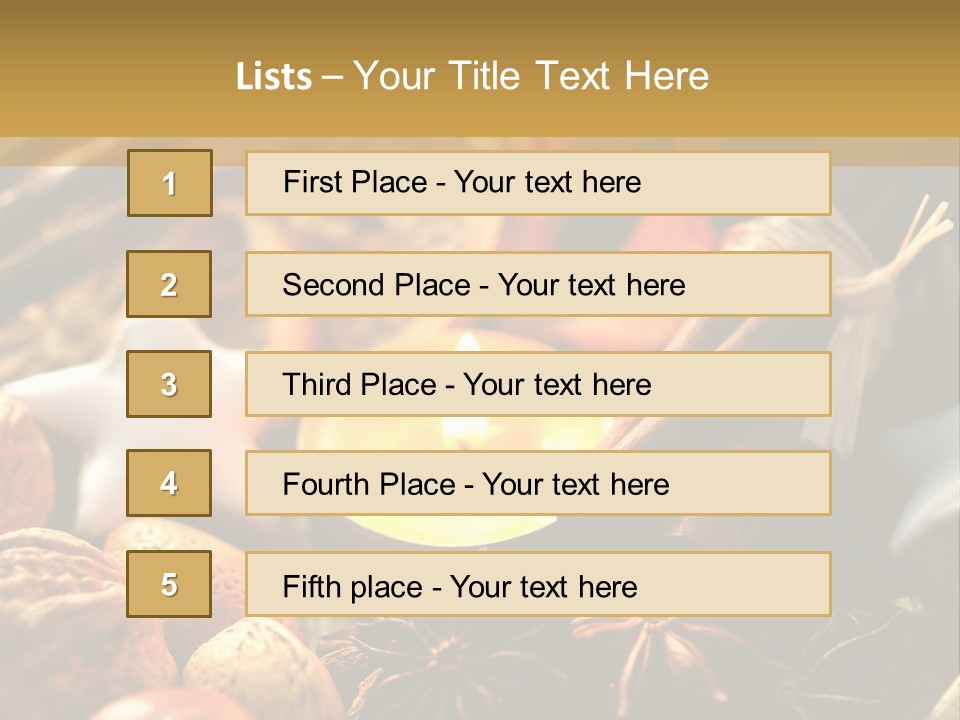Select the 'Fifth place' text placeholder
This screenshot has height=720, width=960.
coord(538,584)
